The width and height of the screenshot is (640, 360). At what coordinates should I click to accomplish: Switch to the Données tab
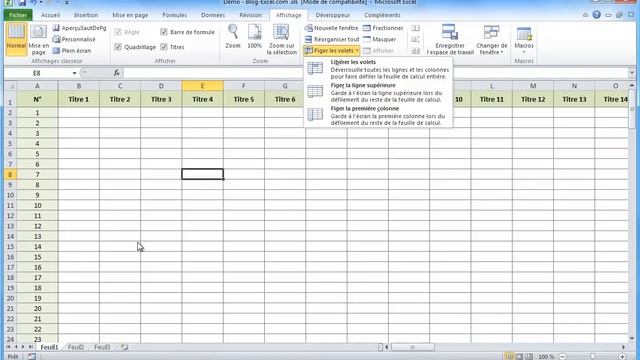(x=213, y=15)
